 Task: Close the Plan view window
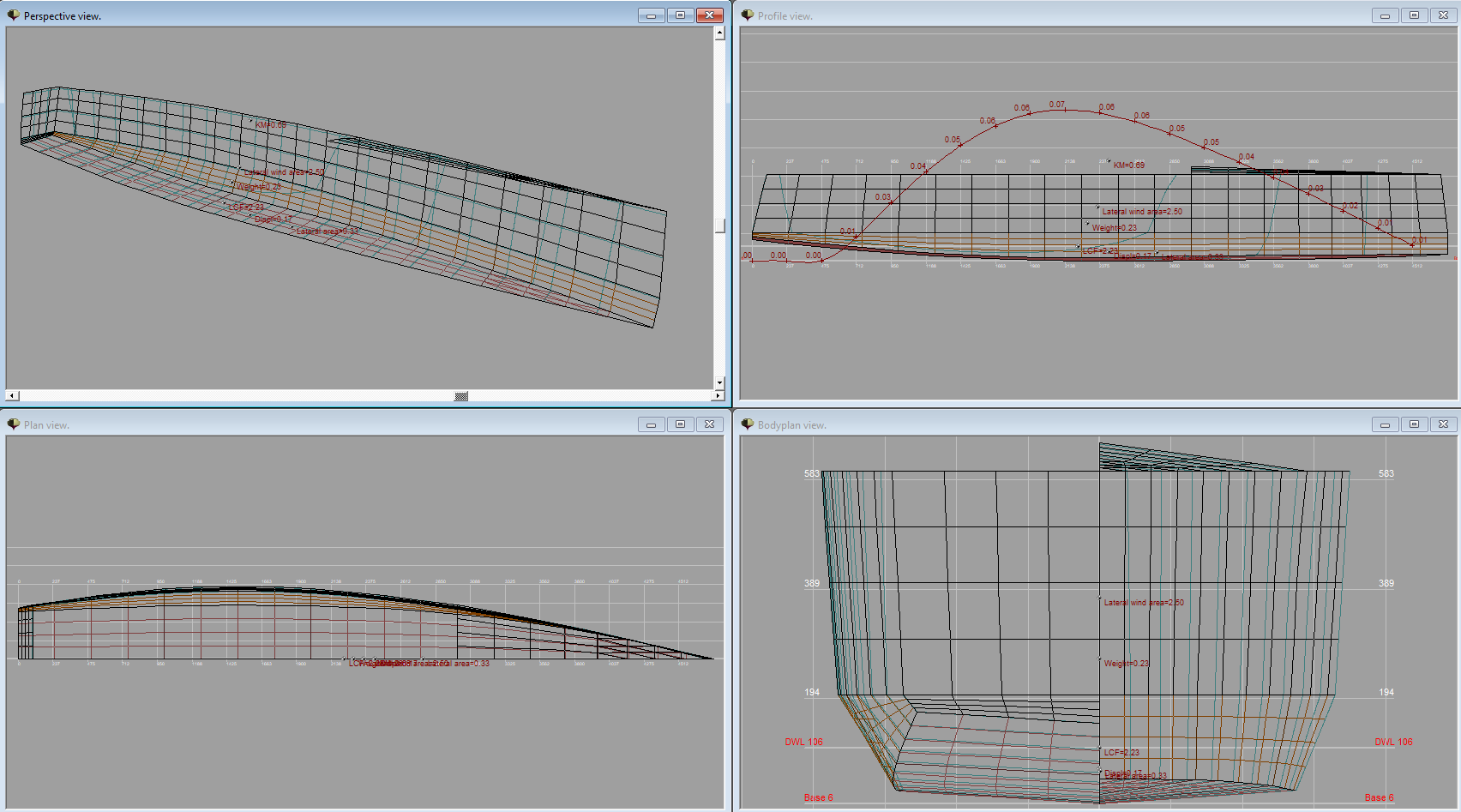click(709, 424)
